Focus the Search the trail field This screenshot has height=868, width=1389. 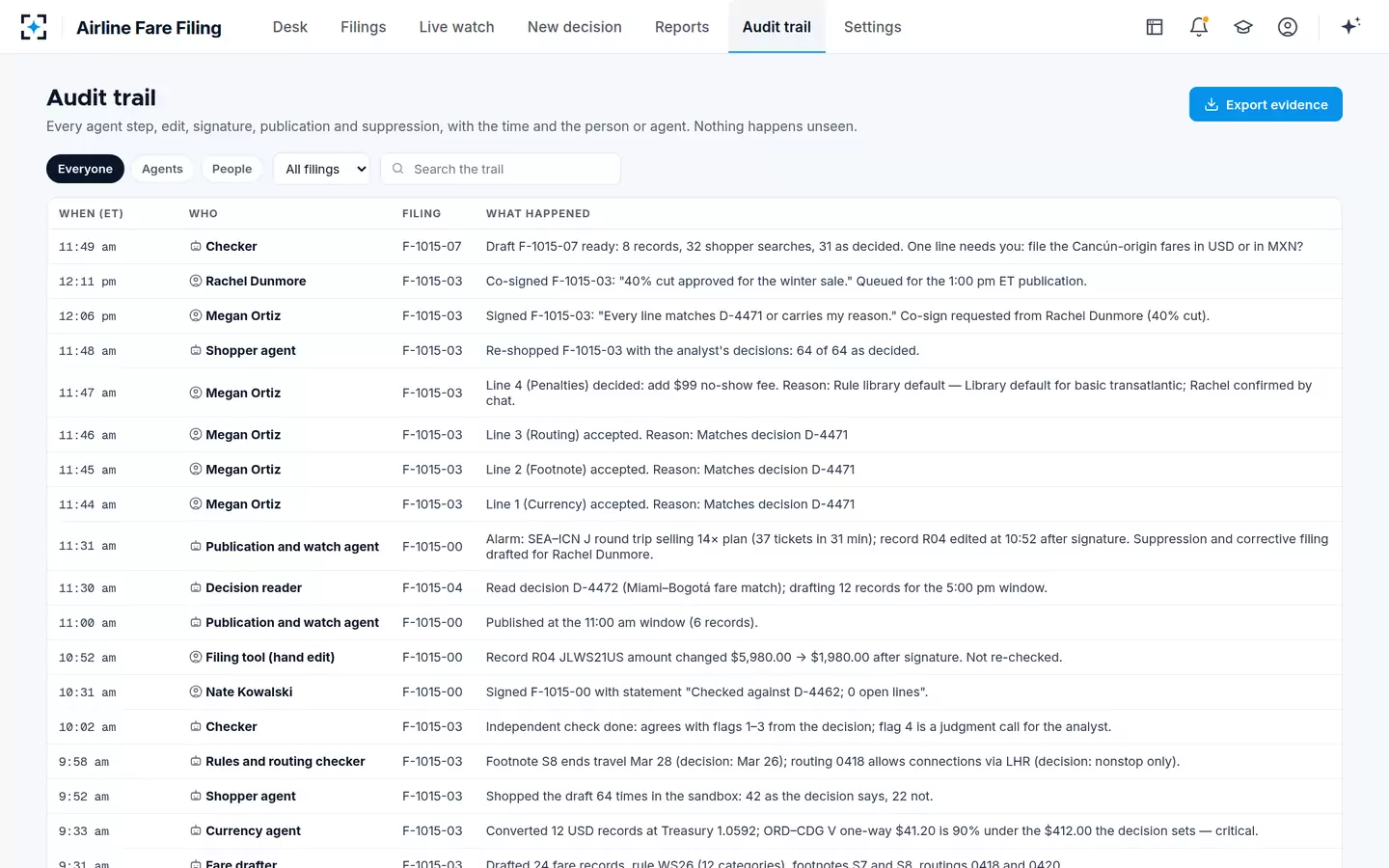point(501,169)
